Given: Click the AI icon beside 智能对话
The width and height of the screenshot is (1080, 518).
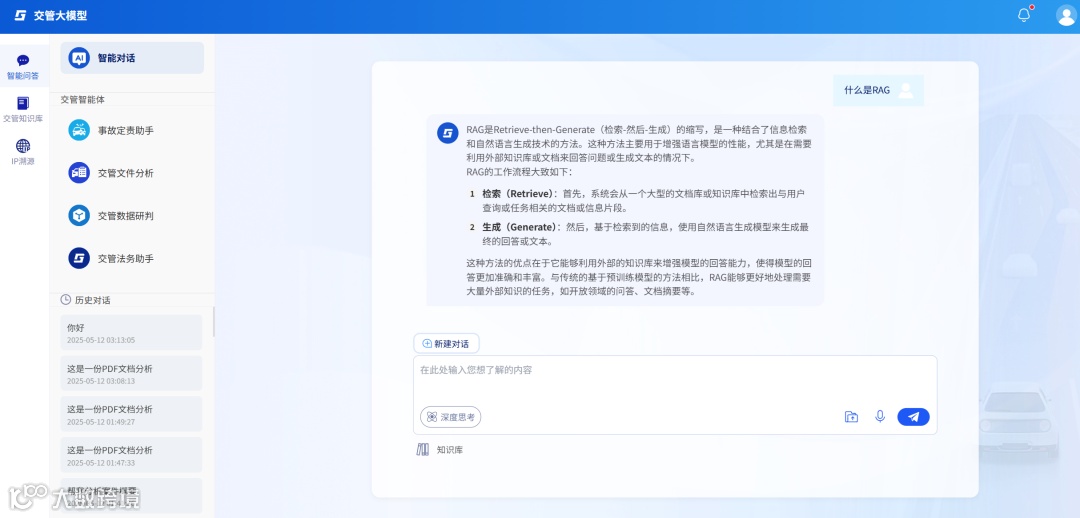Looking at the screenshot, I should pos(79,58).
